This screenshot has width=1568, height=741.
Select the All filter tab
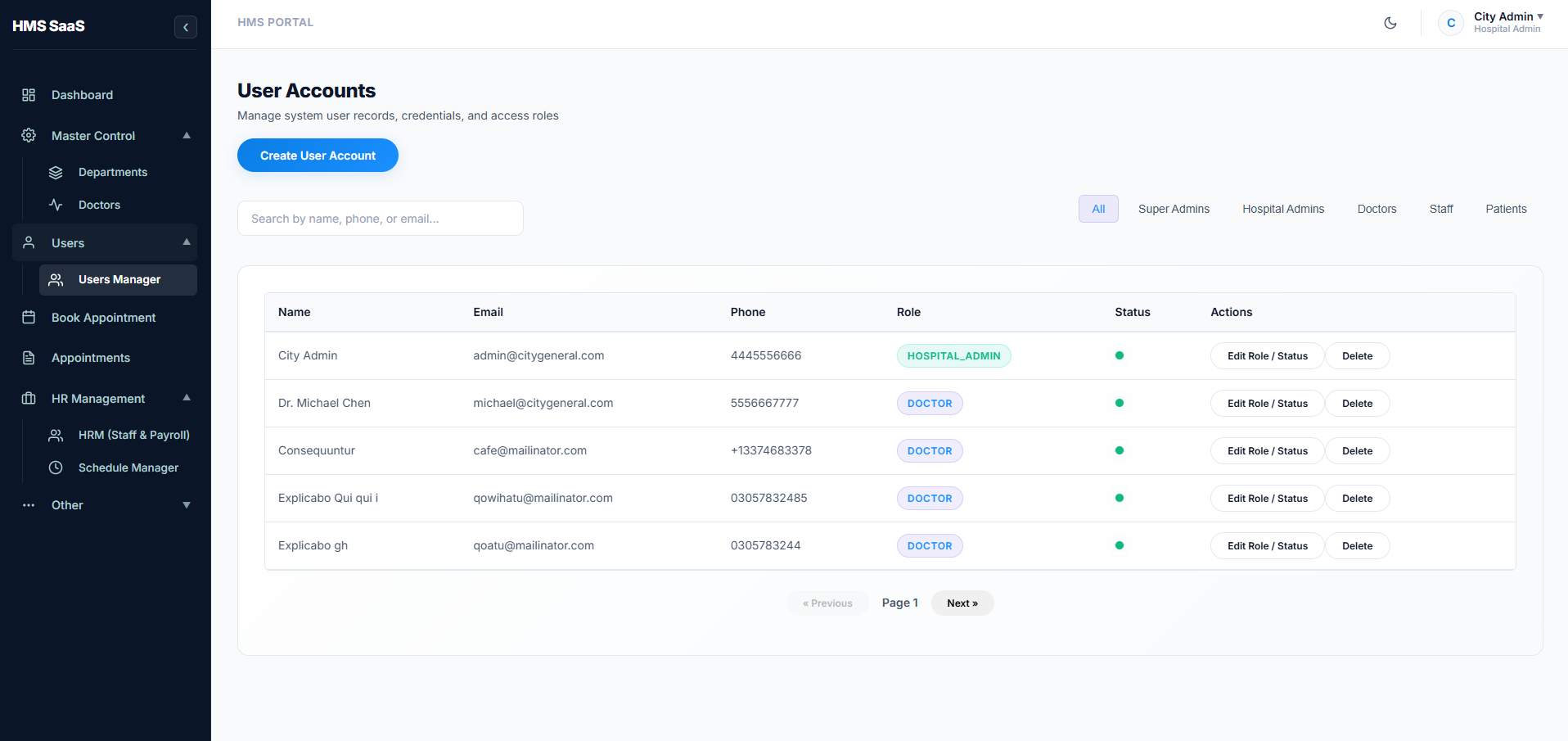tap(1098, 209)
